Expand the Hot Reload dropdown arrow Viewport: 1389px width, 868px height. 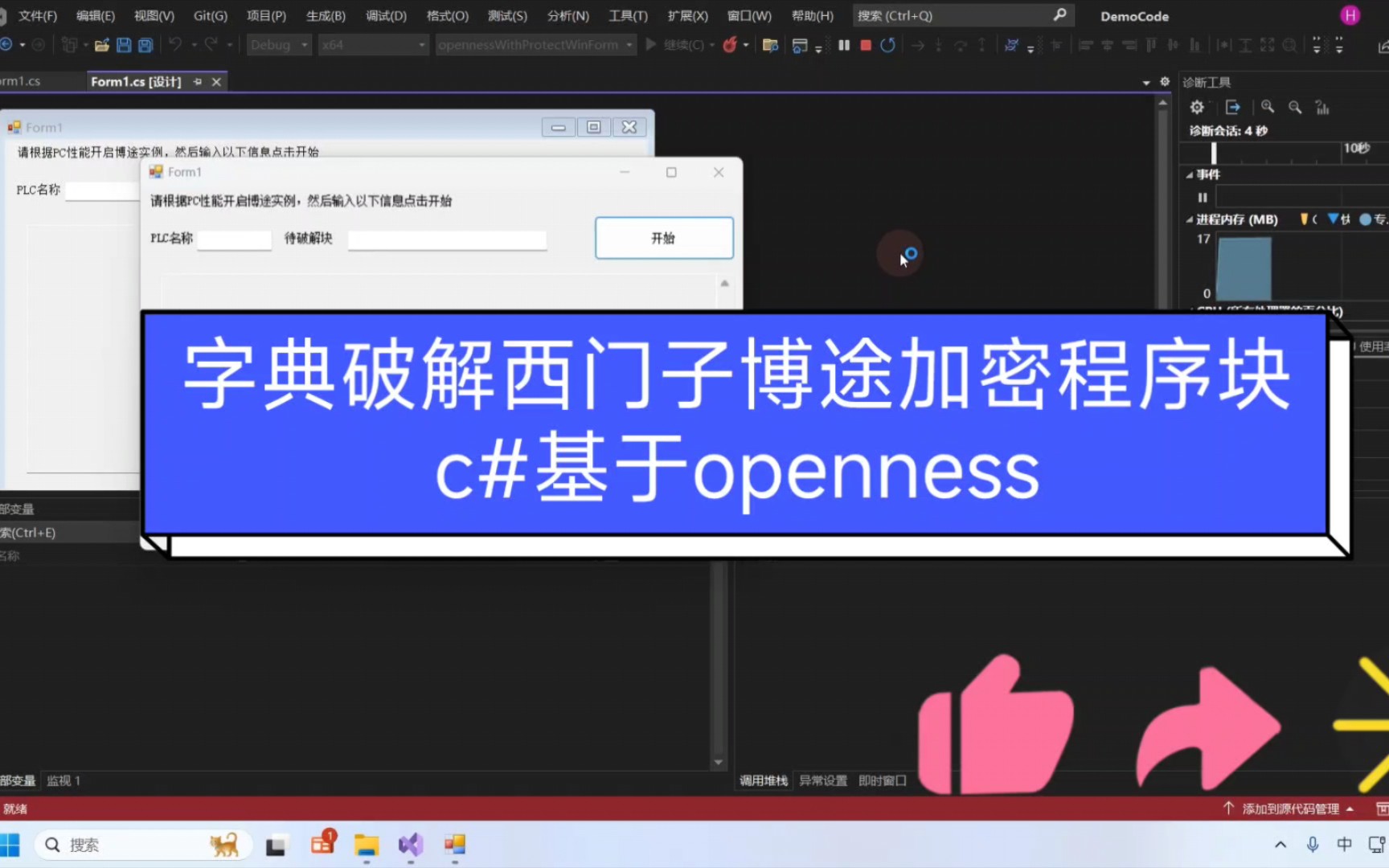point(746,45)
